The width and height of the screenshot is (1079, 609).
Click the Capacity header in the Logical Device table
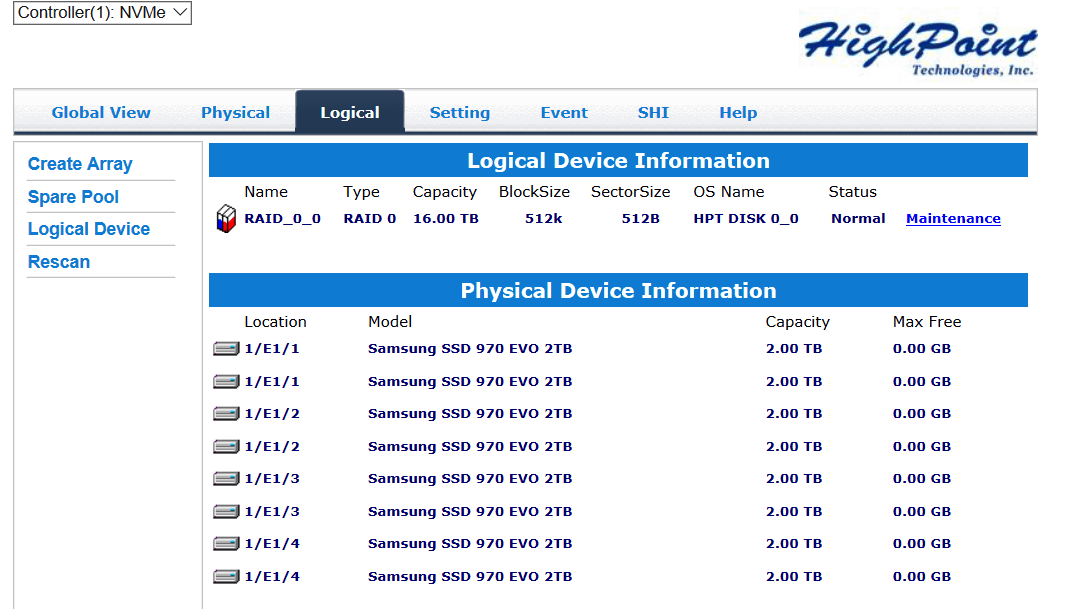445,192
